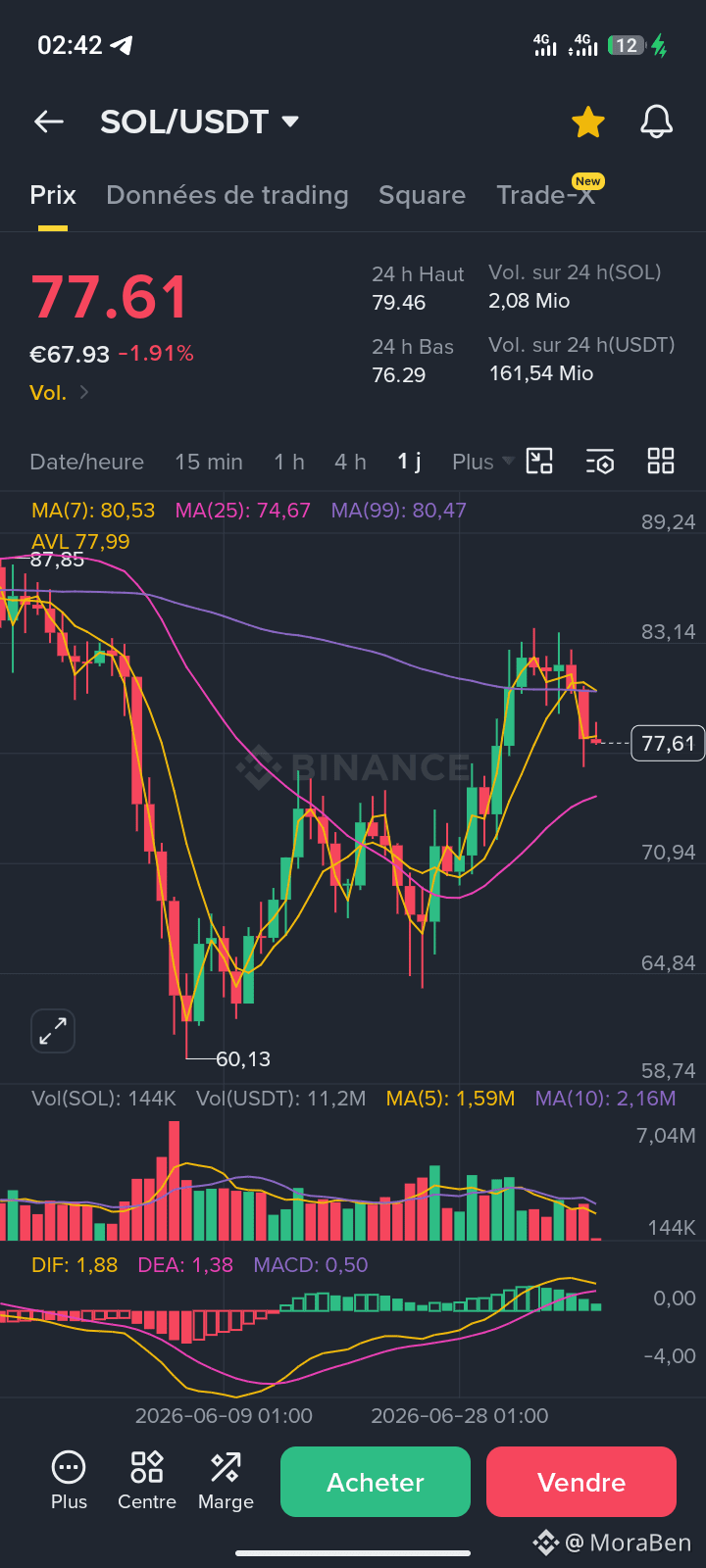Tap the volume MA(10): 2,16M label
Image resolution: width=706 pixels, height=1568 pixels.
coord(605,1099)
